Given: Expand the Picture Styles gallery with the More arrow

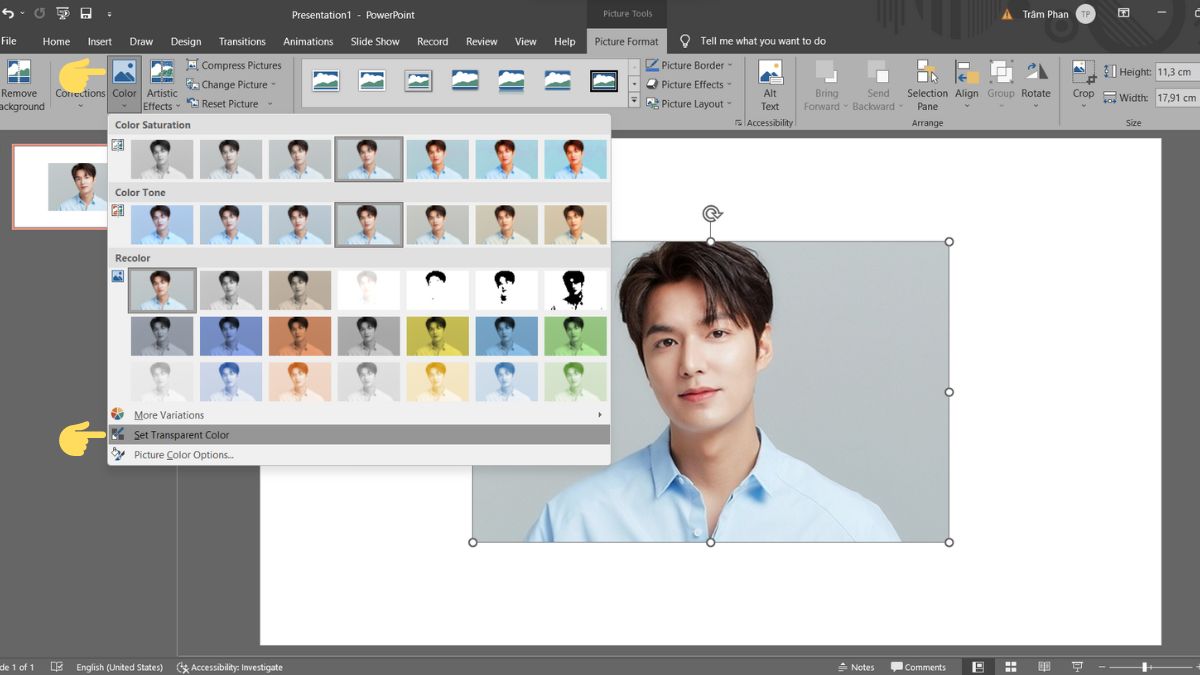Looking at the screenshot, I should tap(634, 101).
